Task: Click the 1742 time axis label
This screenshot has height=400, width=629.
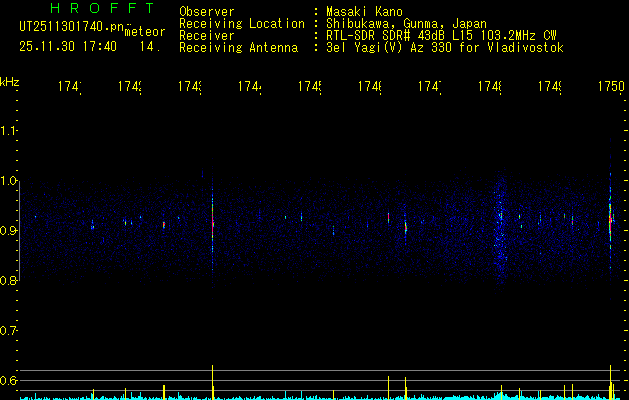Action: coord(130,86)
